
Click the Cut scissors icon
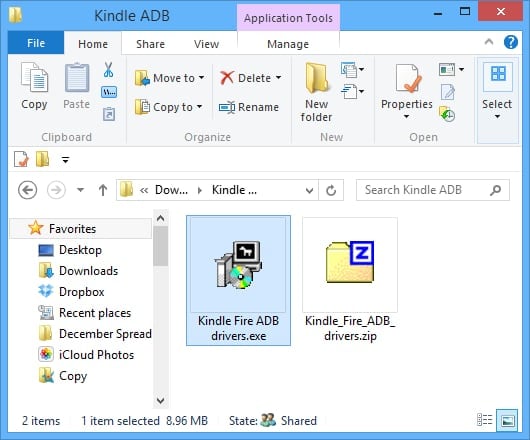point(108,69)
